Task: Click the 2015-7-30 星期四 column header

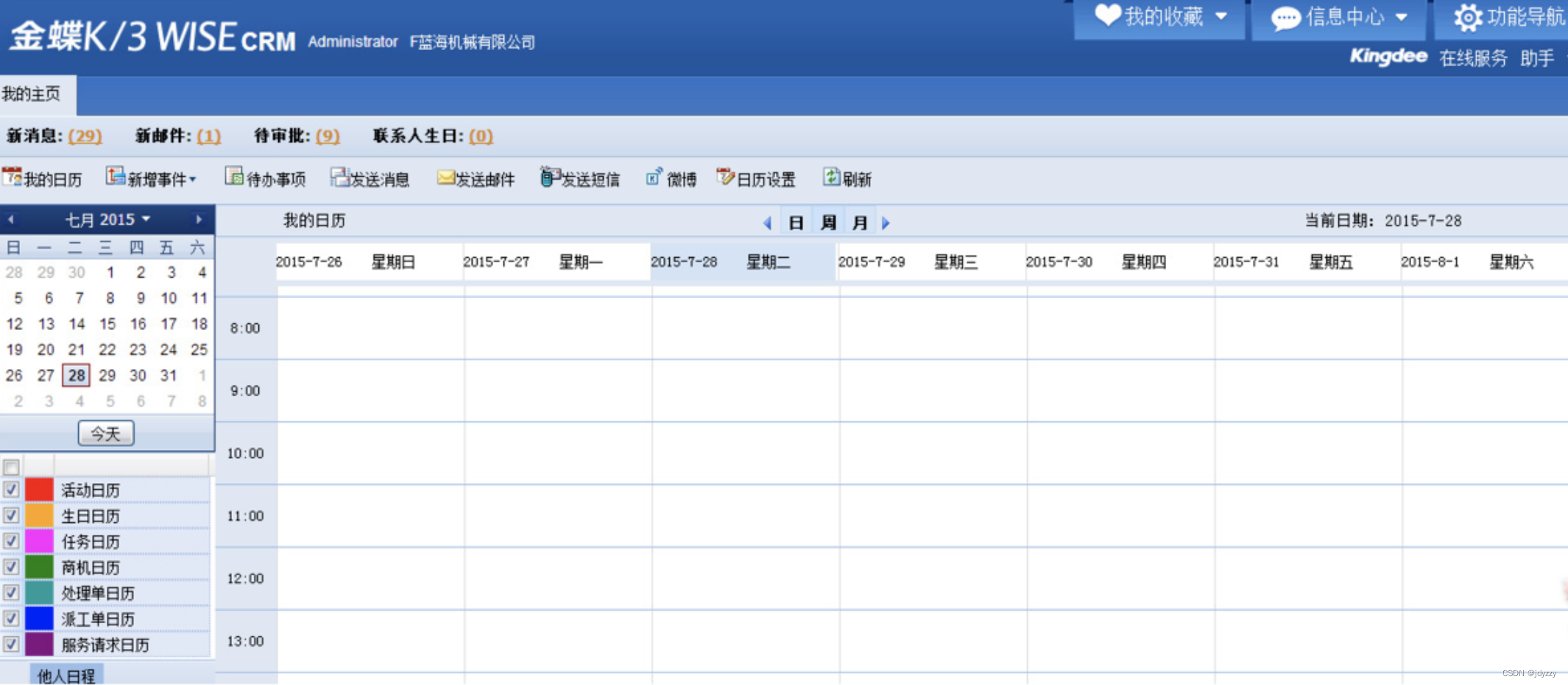Action: [x=1119, y=262]
